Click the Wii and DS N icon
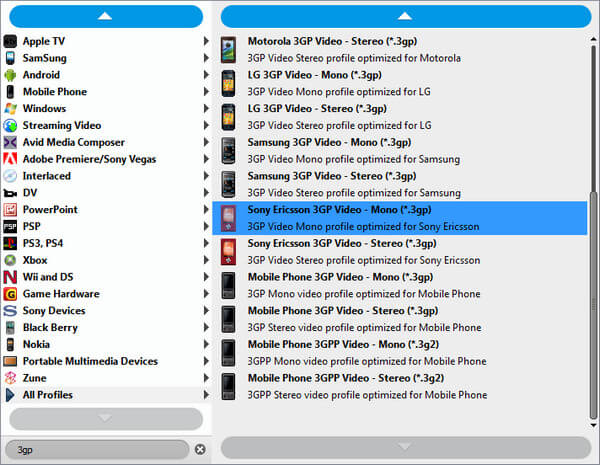This screenshot has height=465, width=600. tap(10, 277)
